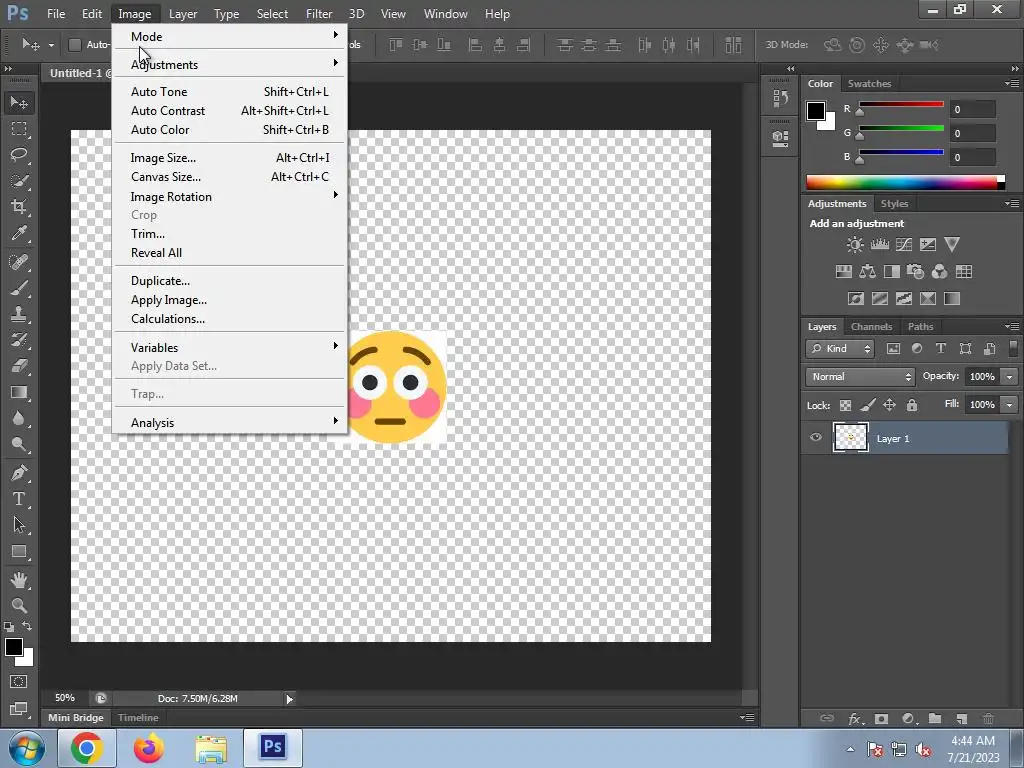Select the Clone Stamp tool

coord(19,314)
